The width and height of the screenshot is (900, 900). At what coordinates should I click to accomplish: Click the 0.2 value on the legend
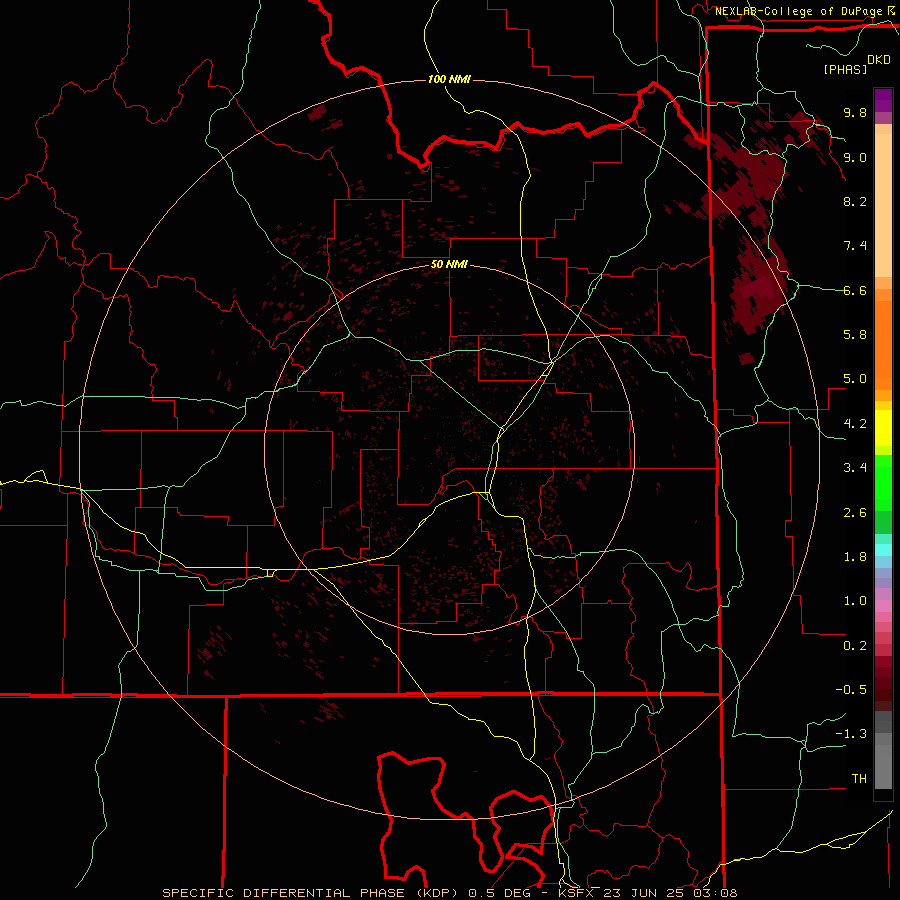(x=855, y=646)
